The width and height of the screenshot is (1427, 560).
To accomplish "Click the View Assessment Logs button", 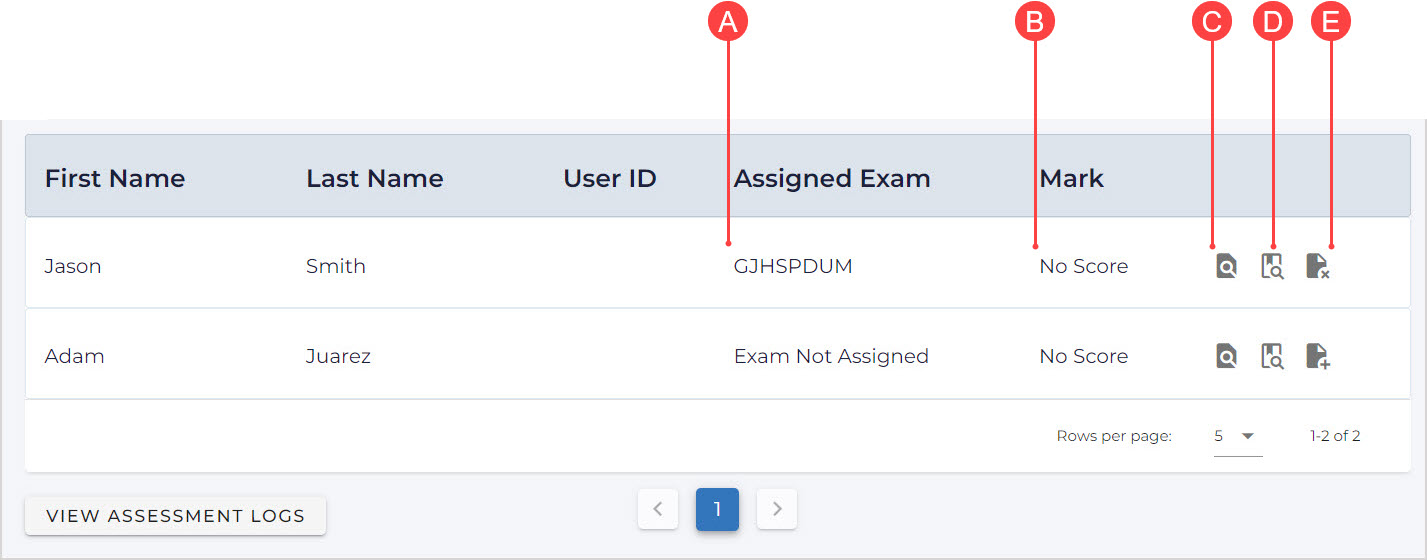I will click(x=175, y=516).
